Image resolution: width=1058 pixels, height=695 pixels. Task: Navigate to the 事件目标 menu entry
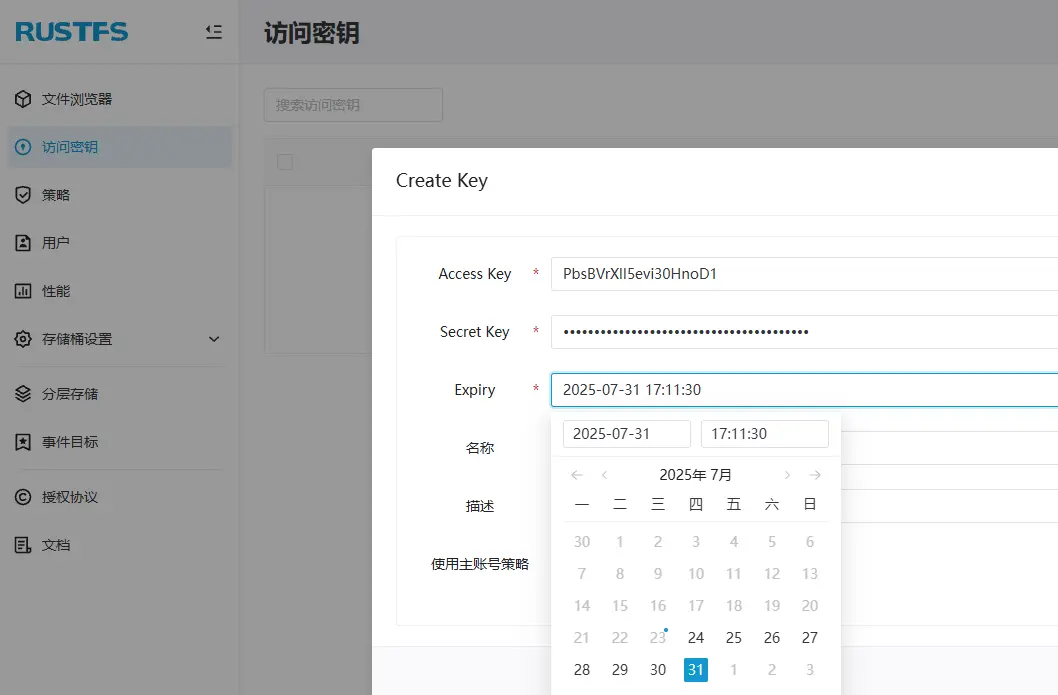click(x=69, y=441)
